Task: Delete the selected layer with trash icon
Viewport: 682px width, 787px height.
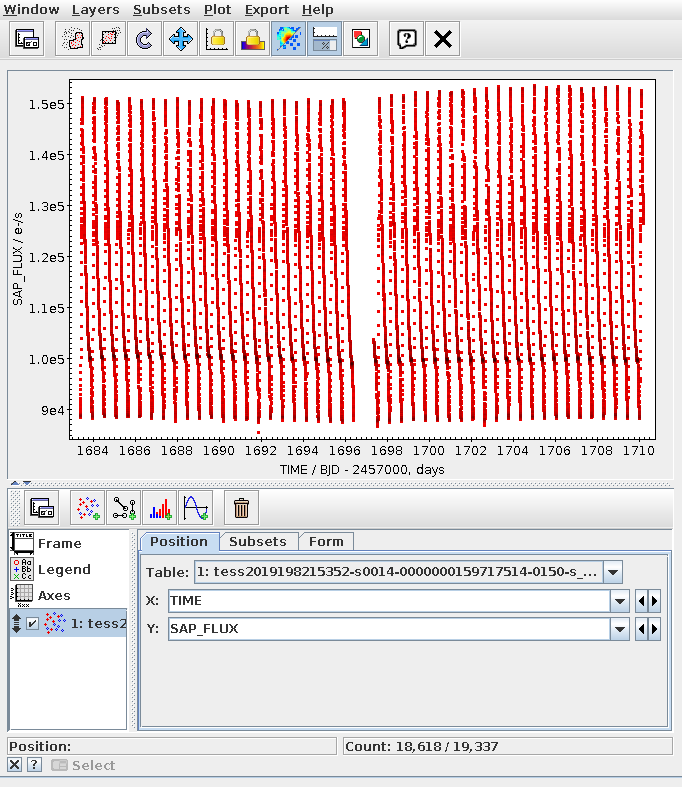Action: point(241,508)
